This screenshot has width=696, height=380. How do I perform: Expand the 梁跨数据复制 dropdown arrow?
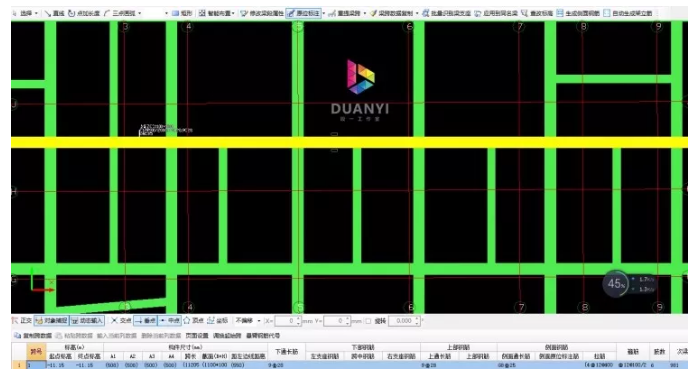coord(417,13)
